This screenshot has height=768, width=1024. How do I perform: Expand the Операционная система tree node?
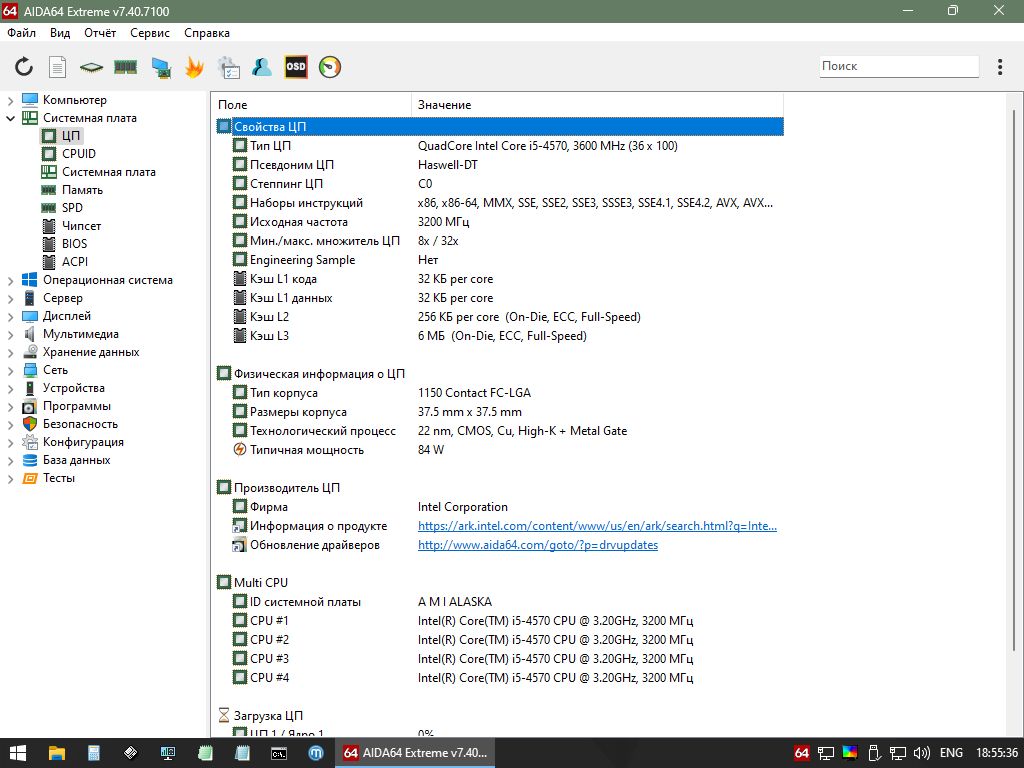[10, 281]
